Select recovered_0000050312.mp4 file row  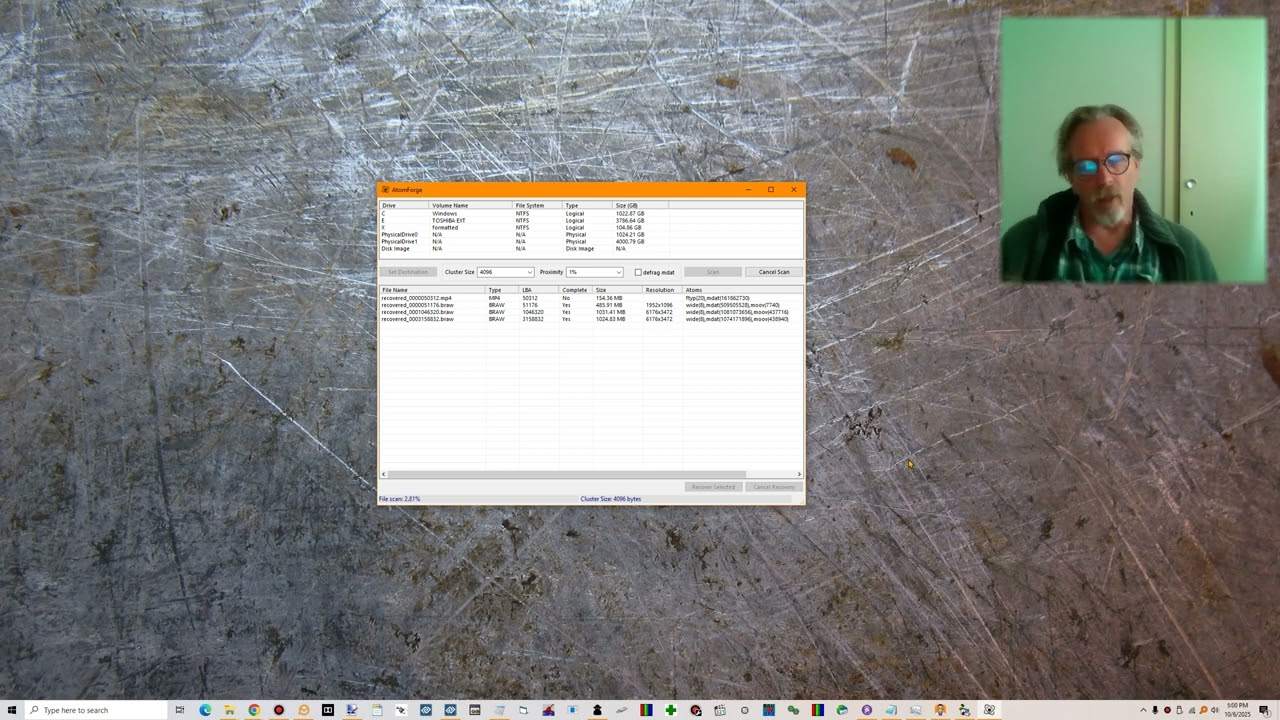[590, 298]
